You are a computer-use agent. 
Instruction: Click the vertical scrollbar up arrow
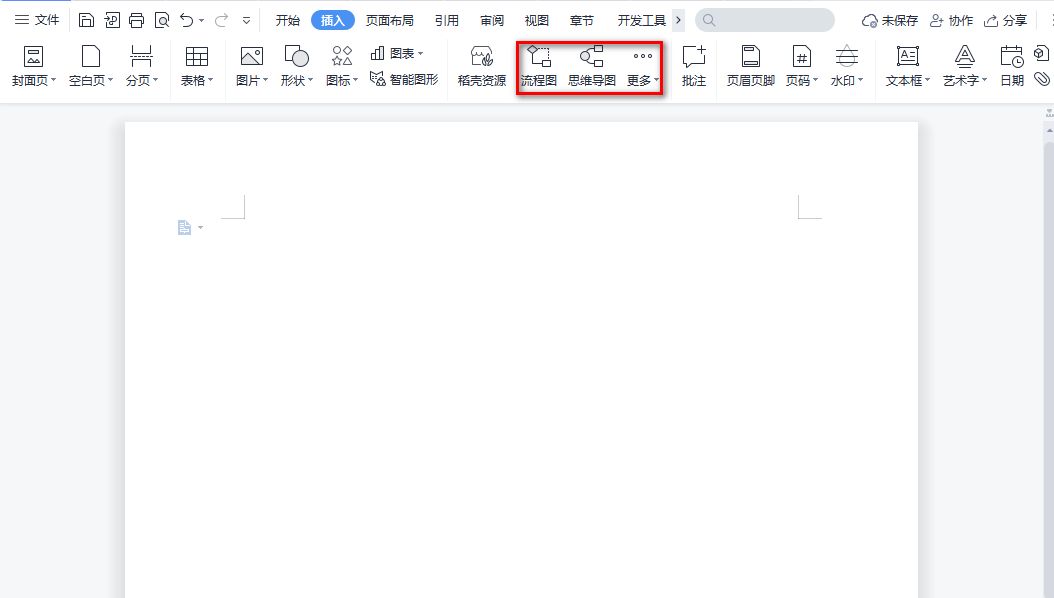pyautogui.click(x=1049, y=130)
